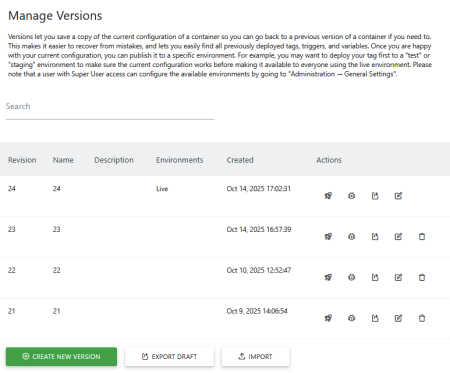Delete version 21 with trash icon

pyautogui.click(x=422, y=318)
